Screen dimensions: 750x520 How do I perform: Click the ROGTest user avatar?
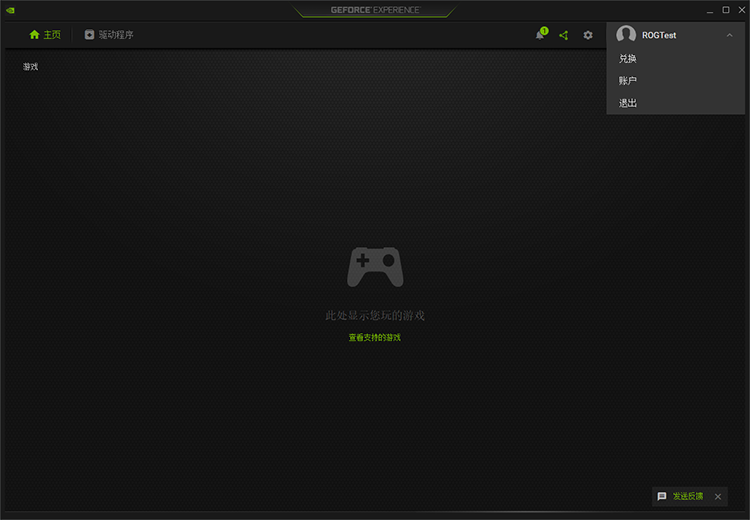coord(626,34)
